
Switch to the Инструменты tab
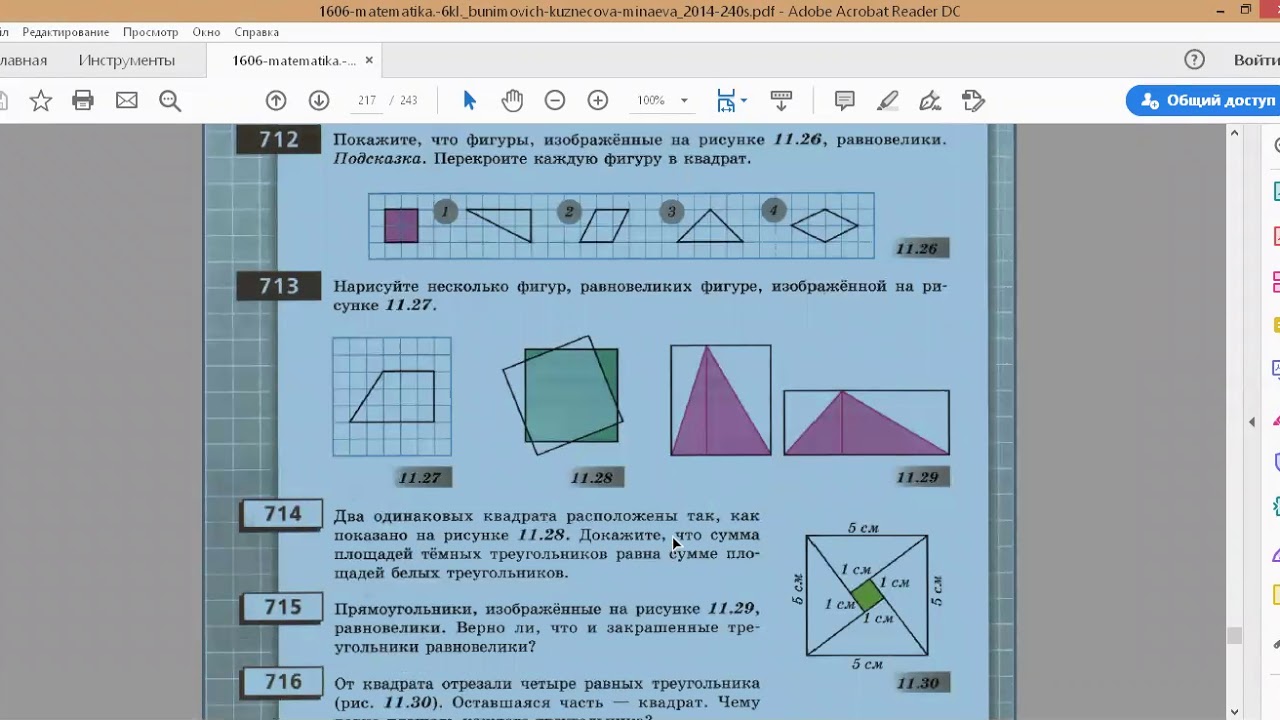click(127, 60)
